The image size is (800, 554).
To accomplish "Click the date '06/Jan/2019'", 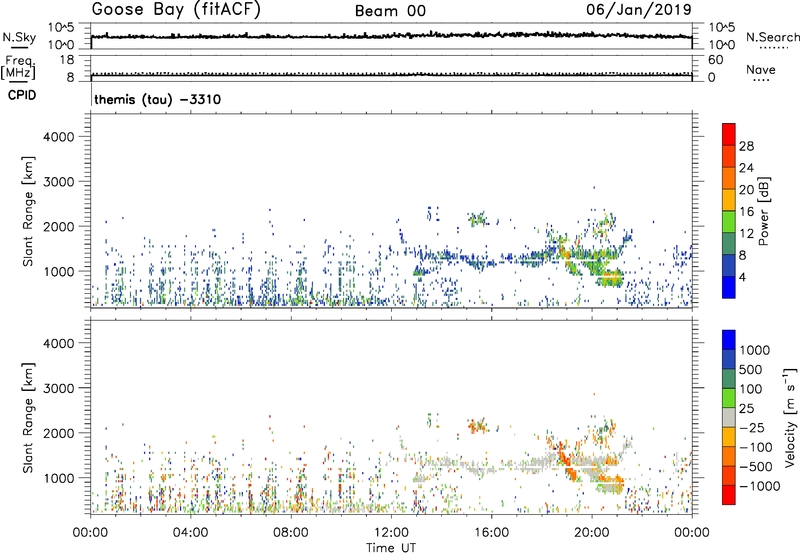I will [639, 10].
